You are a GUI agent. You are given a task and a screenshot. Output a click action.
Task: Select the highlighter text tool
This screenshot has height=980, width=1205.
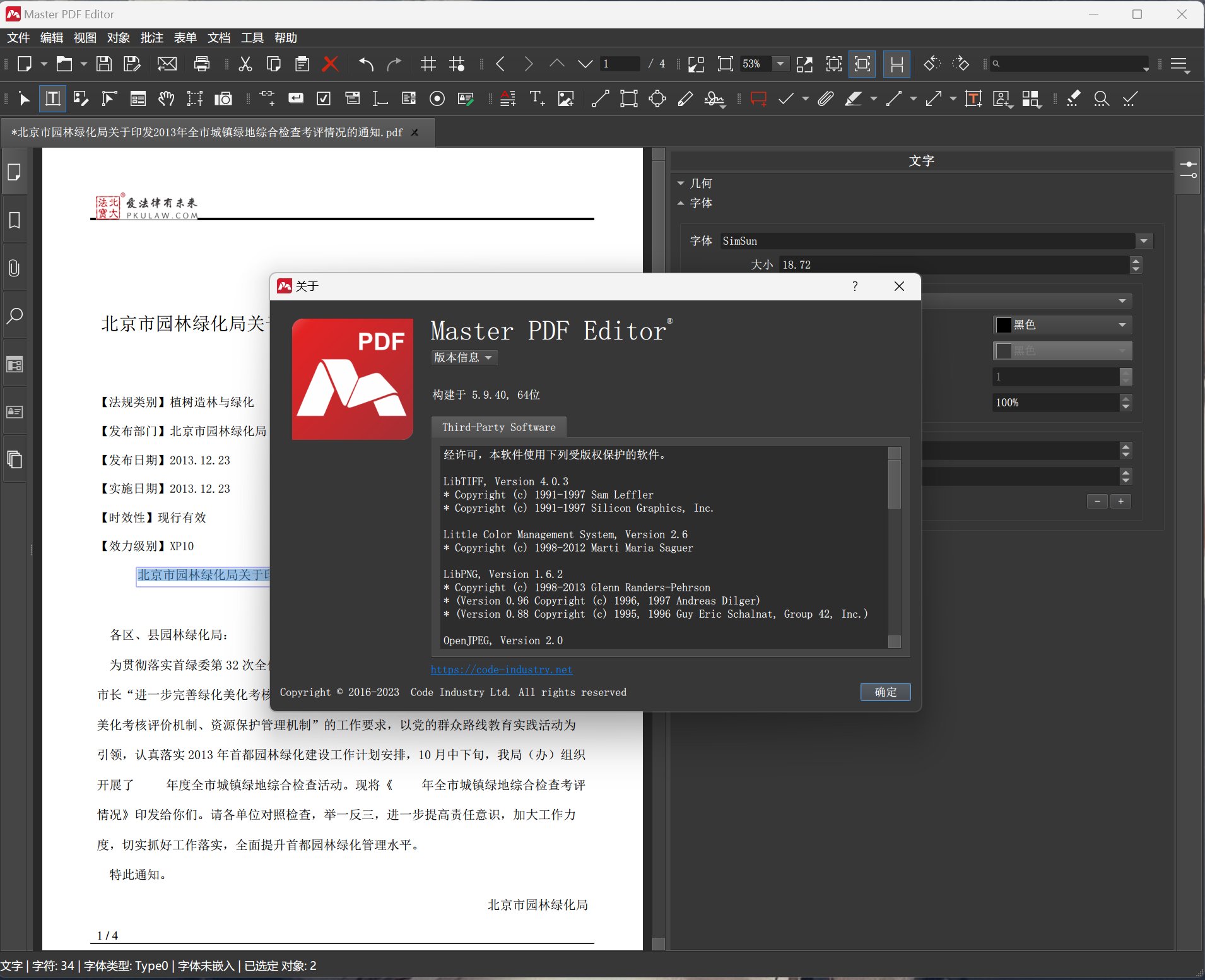tap(854, 98)
